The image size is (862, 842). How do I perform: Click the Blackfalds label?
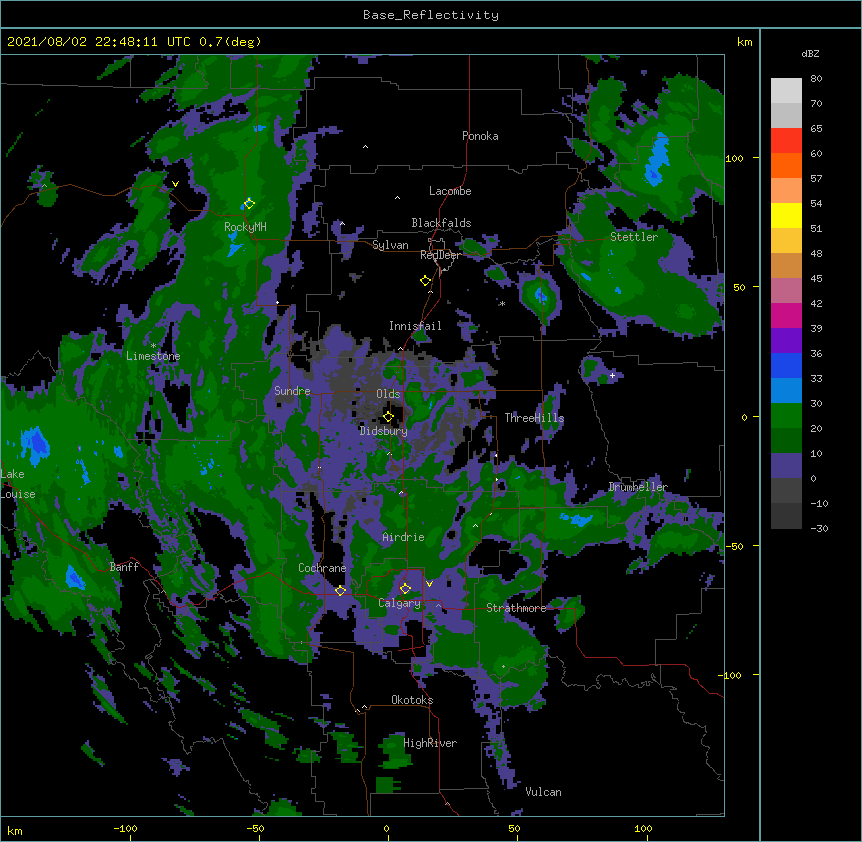[x=441, y=223]
